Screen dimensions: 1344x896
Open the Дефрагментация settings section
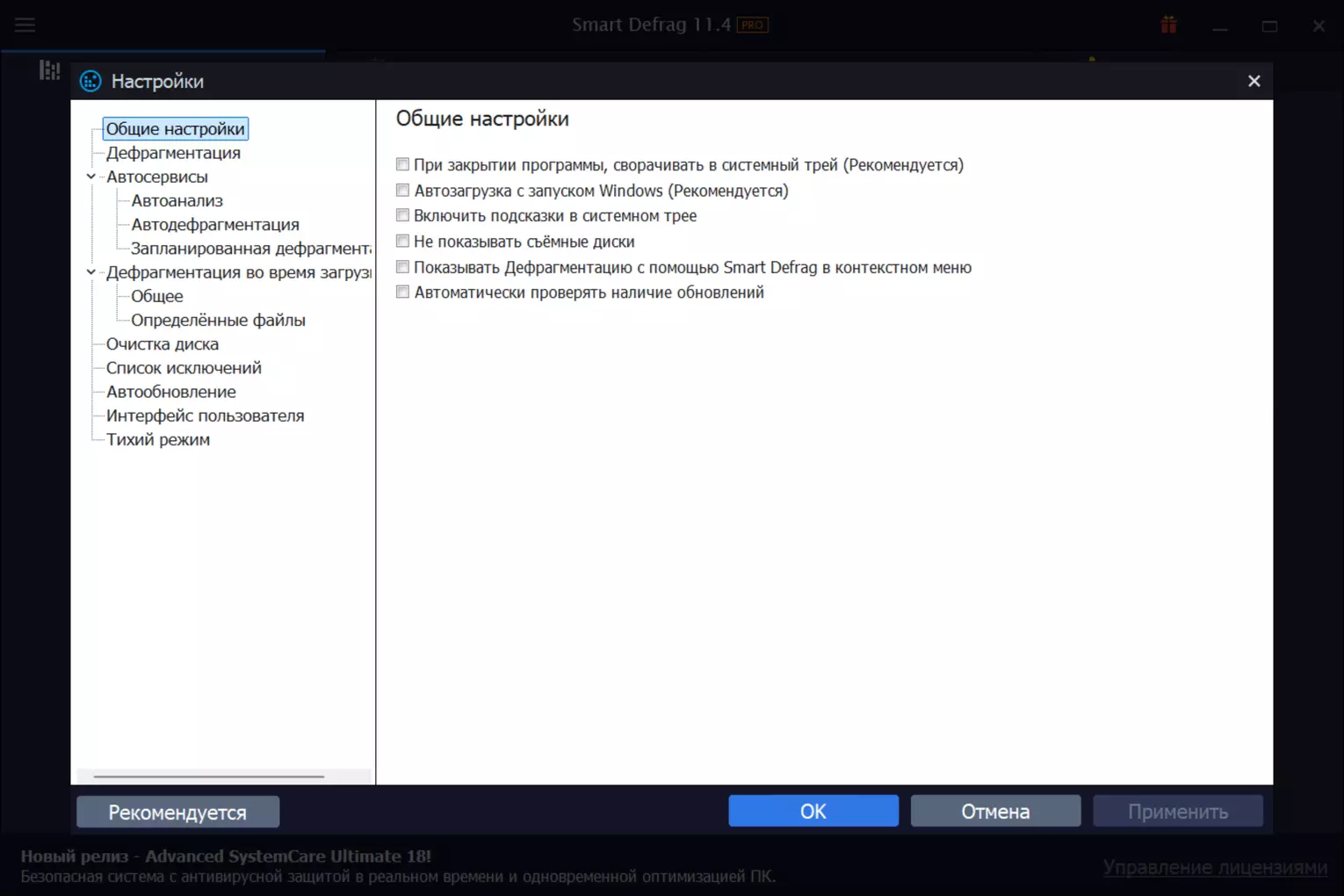tap(173, 153)
